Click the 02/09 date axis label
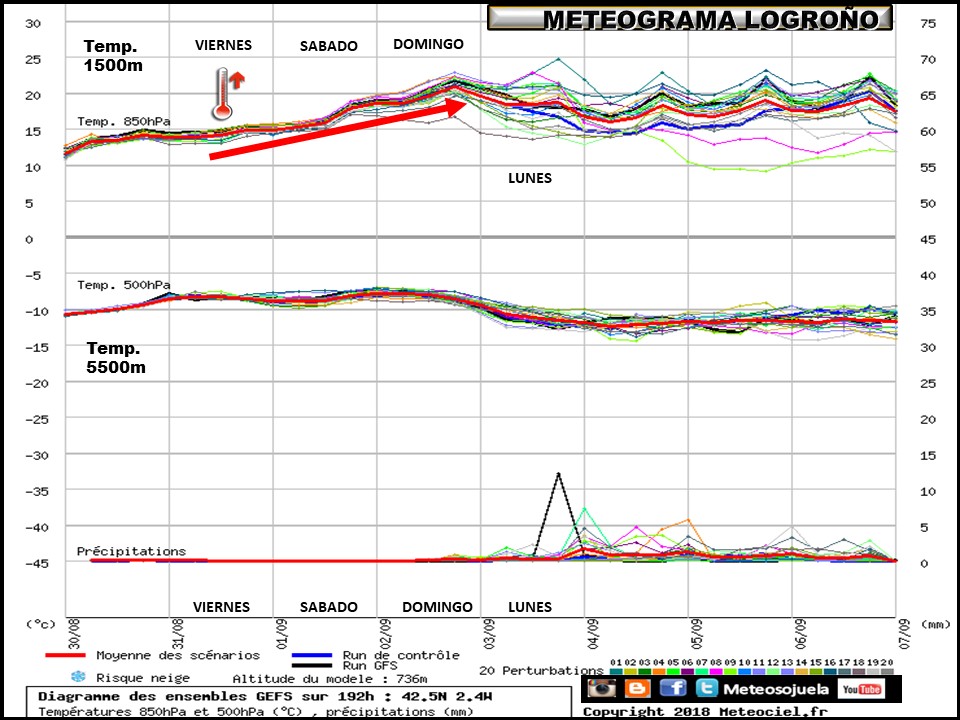The width and height of the screenshot is (960, 720). [x=384, y=634]
